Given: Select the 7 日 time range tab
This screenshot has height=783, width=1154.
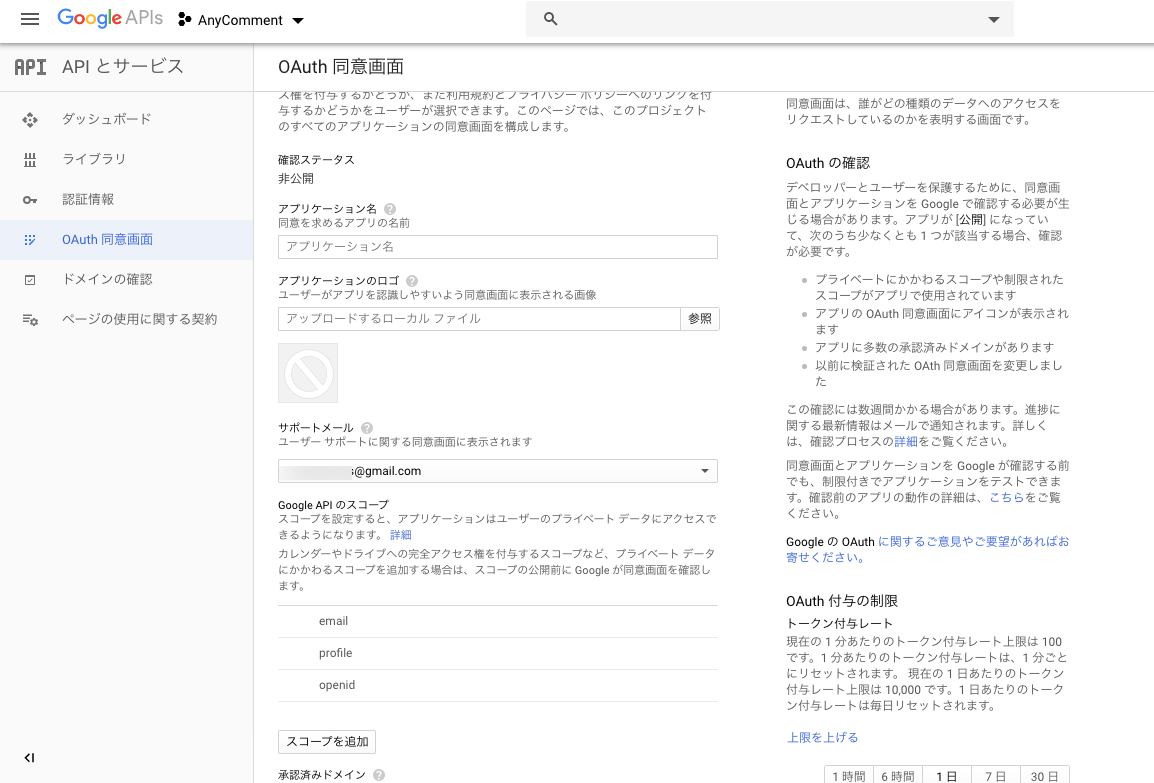Looking at the screenshot, I should (x=996, y=775).
